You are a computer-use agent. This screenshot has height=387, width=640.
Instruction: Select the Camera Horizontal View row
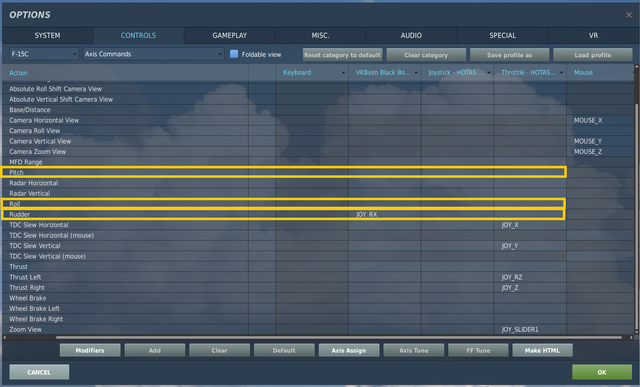[318, 120]
